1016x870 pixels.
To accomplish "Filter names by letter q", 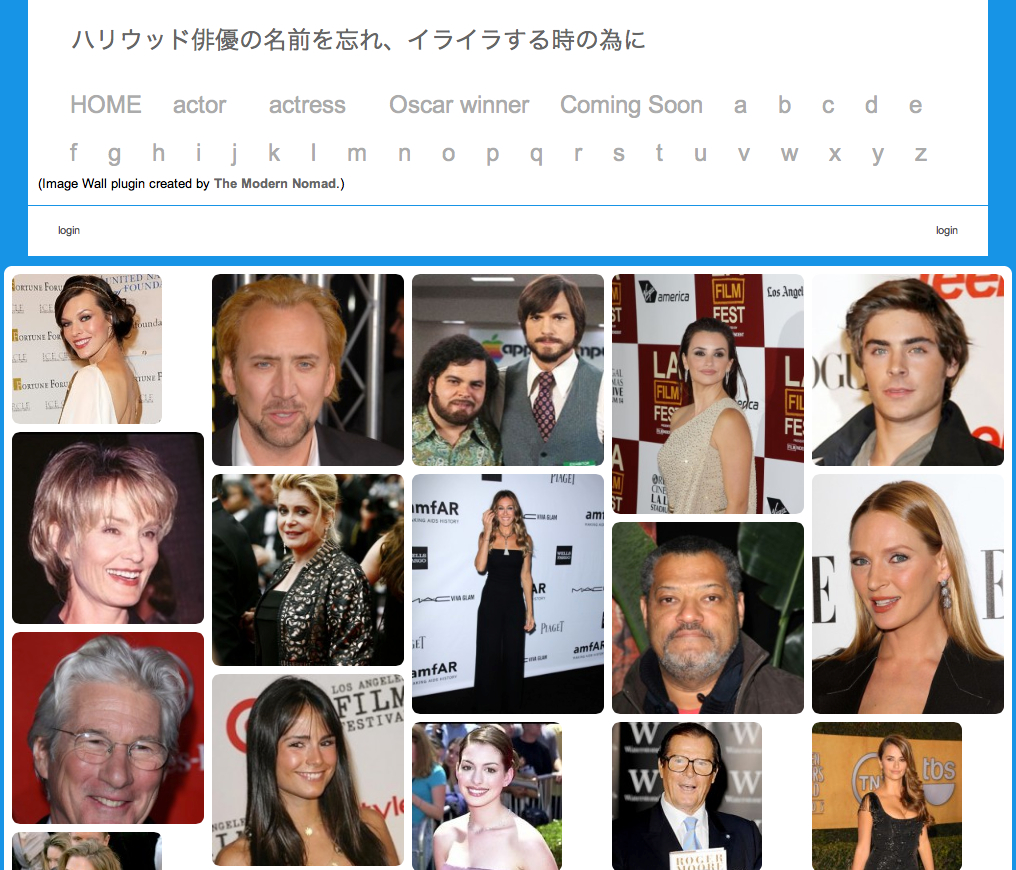I will (536, 155).
